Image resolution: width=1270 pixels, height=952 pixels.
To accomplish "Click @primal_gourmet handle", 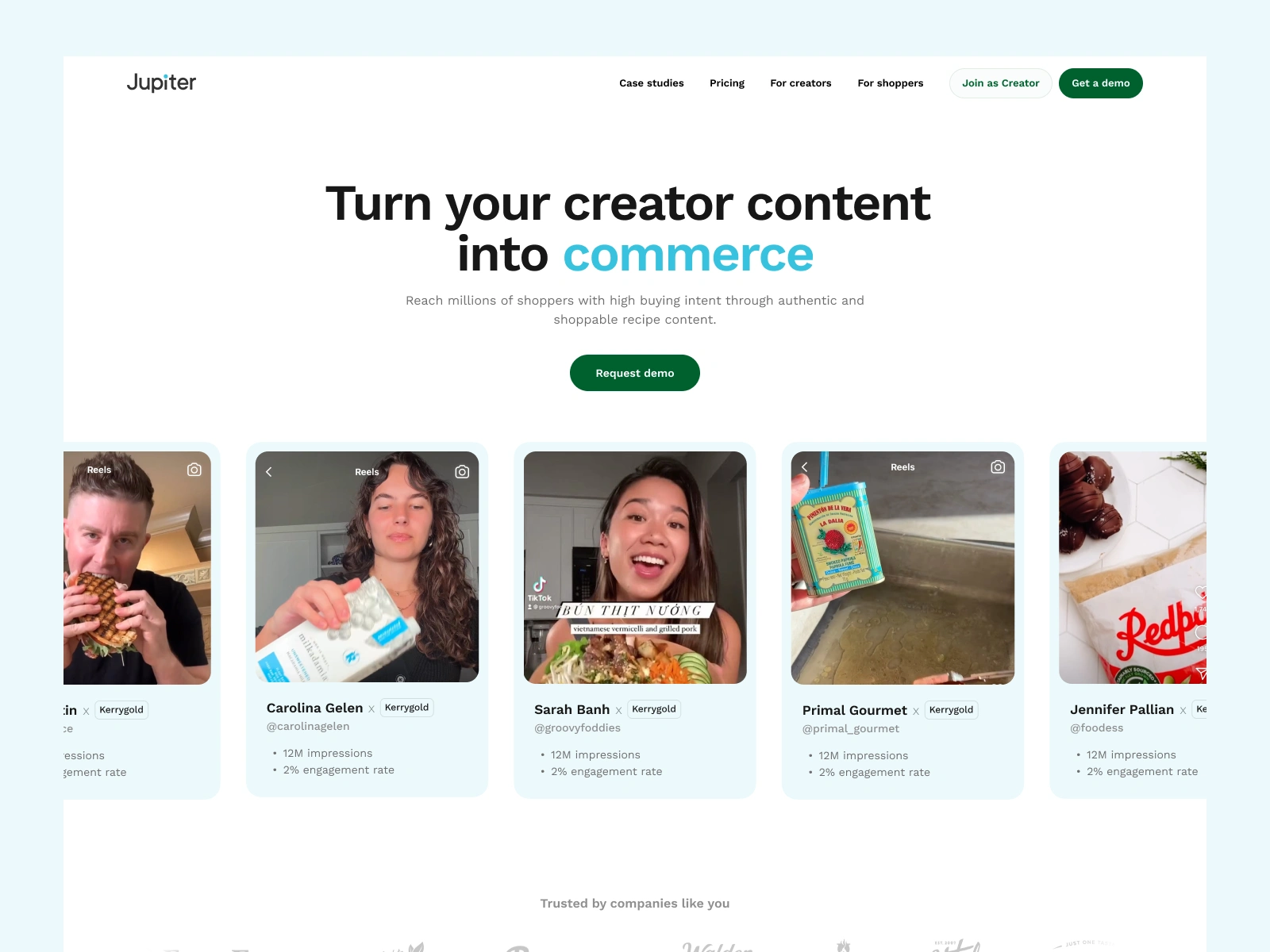I will click(851, 728).
